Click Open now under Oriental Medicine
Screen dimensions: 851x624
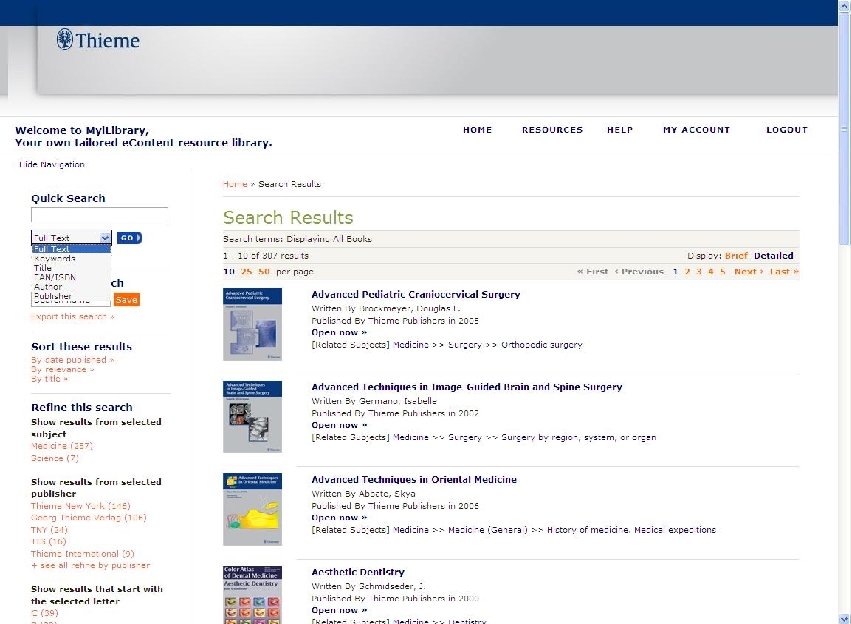[339, 517]
